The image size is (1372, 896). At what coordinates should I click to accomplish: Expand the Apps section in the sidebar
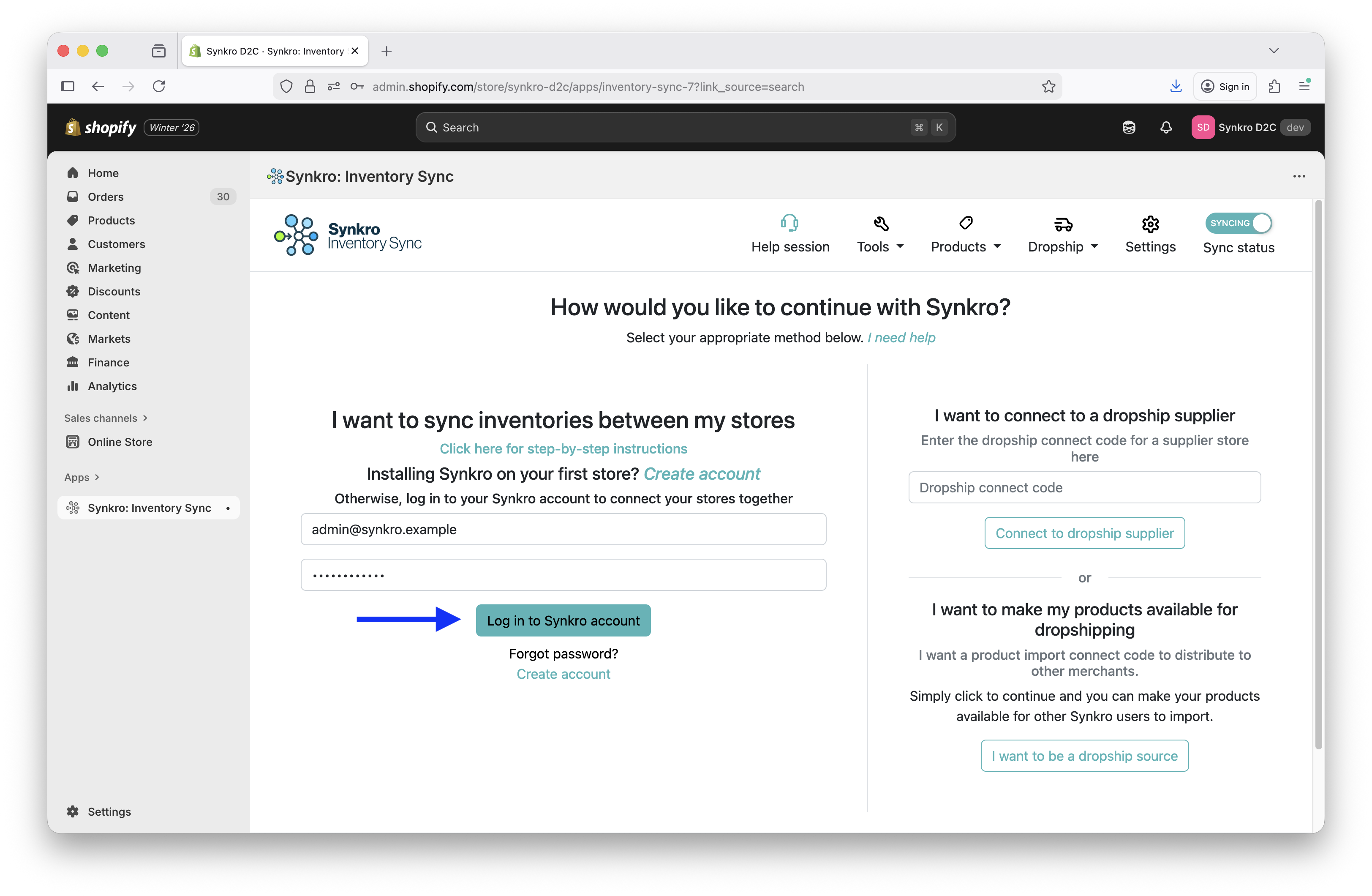[82, 477]
